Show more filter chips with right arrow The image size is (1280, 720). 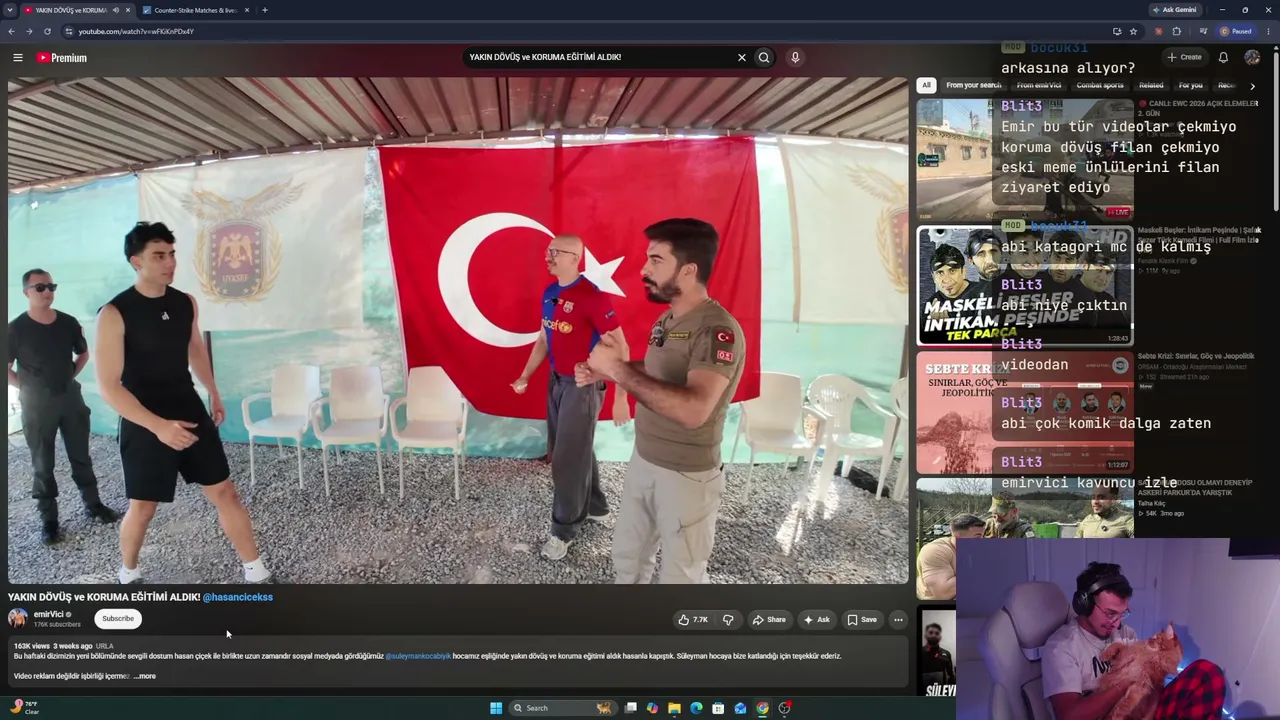point(1252,86)
